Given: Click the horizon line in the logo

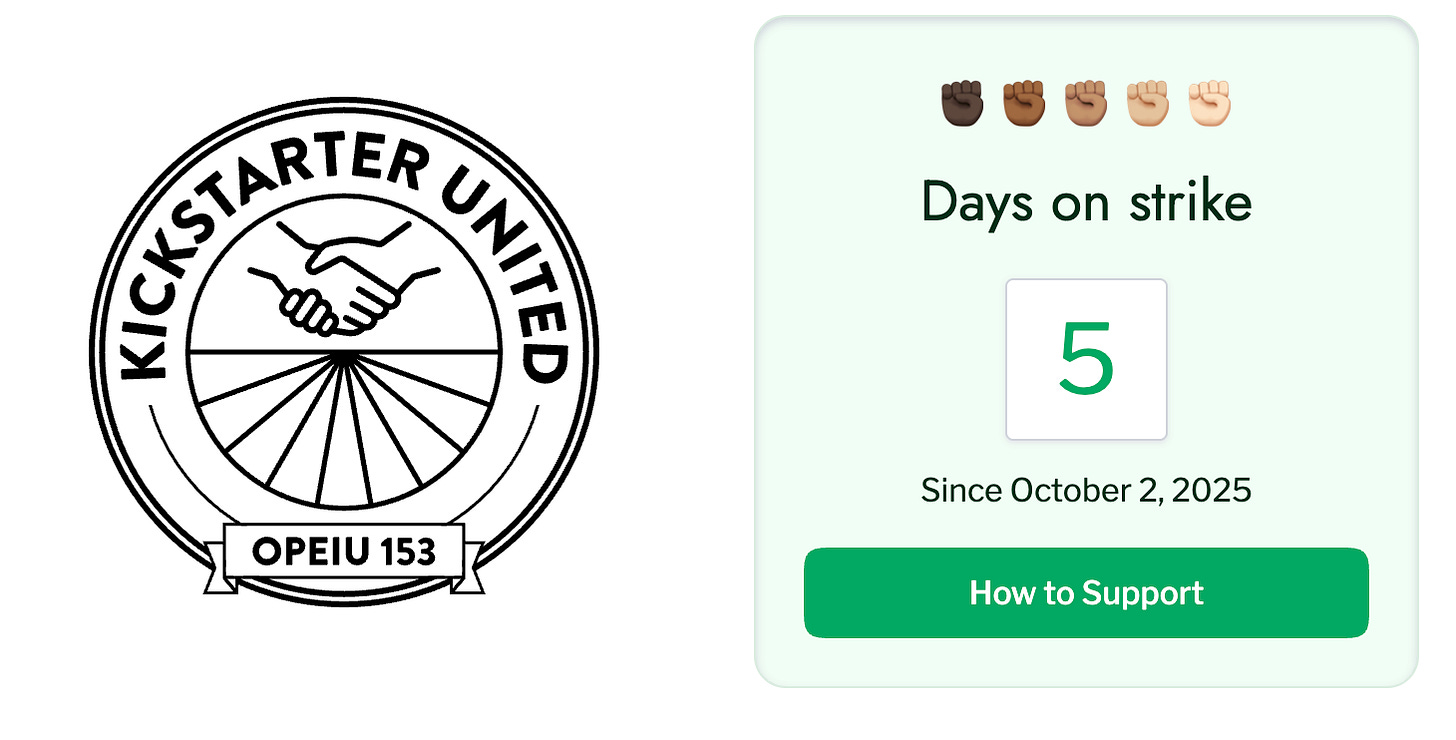Looking at the screenshot, I should (343, 351).
